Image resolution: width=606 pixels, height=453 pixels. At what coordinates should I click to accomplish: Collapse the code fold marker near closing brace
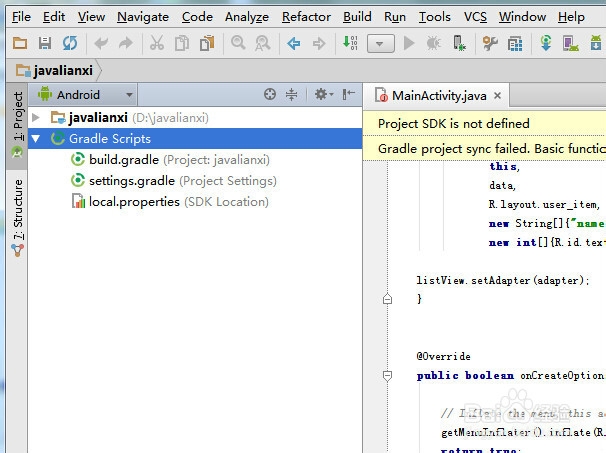[387, 299]
